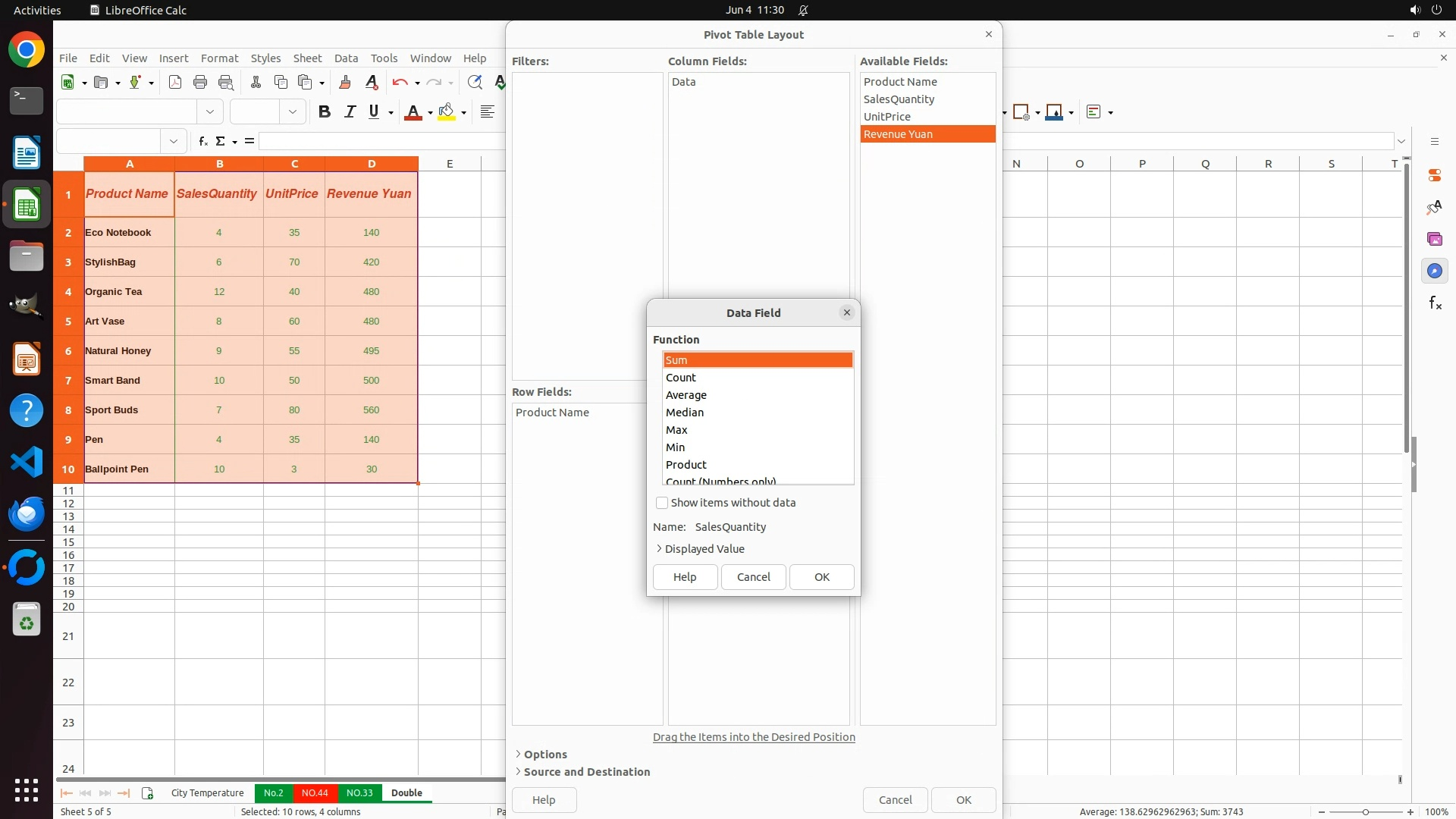The height and width of the screenshot is (819, 1456).
Task: Enable Show items without data checkbox
Action: [662, 503]
